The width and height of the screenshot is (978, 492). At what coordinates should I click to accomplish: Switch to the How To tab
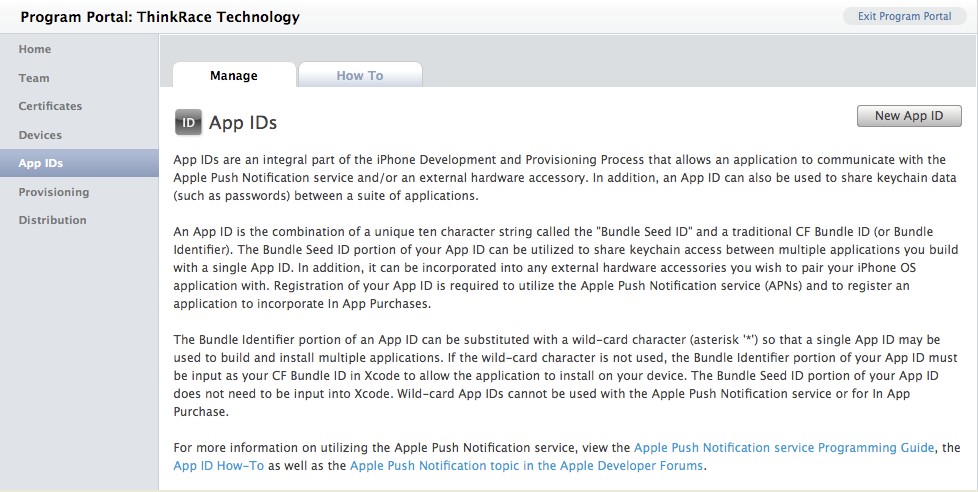[360, 75]
